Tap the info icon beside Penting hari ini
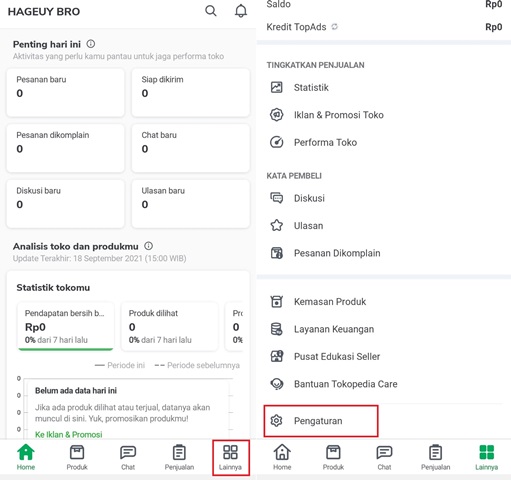 pos(91,44)
